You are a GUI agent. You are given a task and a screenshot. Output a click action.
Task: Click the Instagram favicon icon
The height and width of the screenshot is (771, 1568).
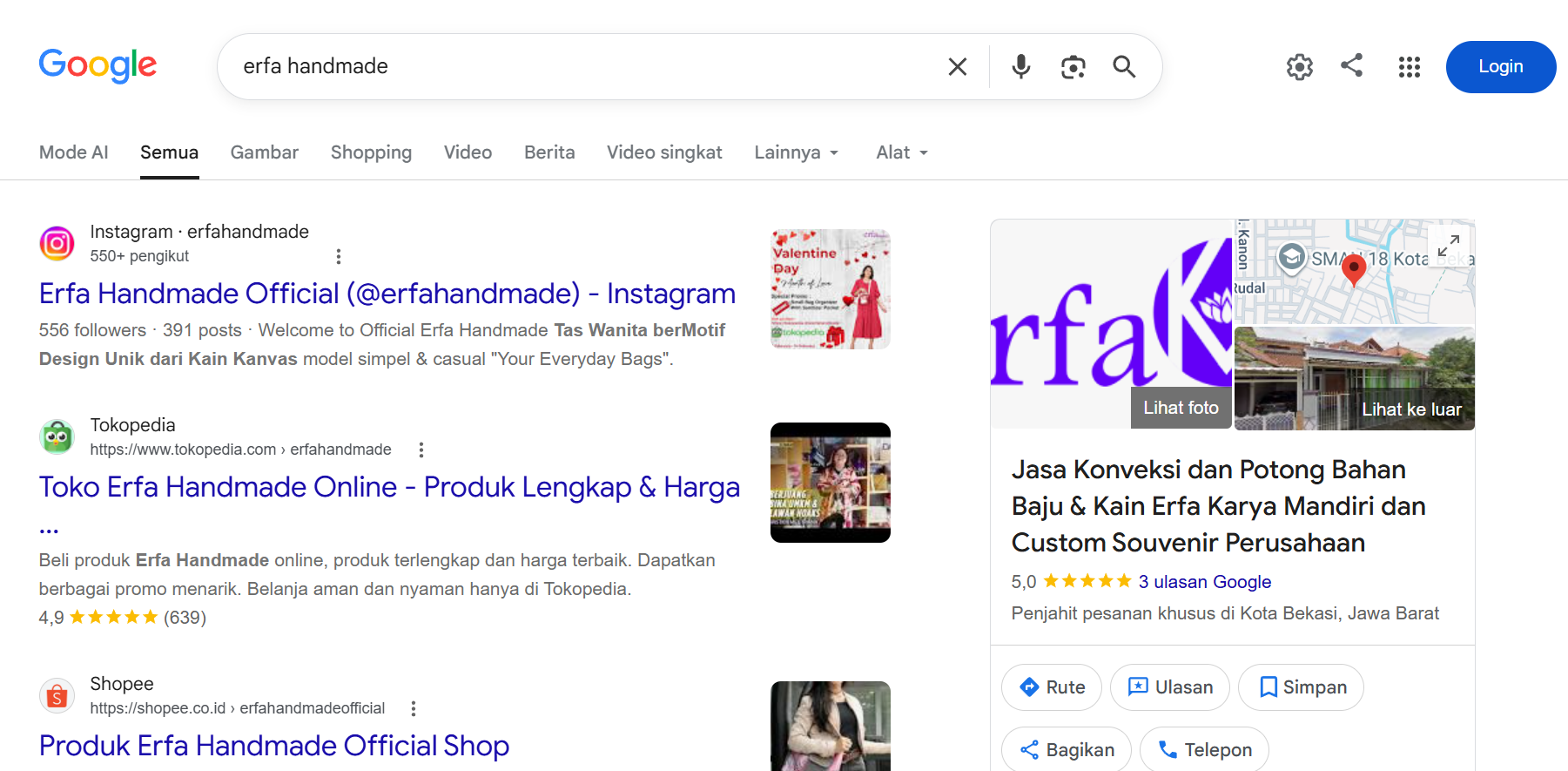[57, 243]
